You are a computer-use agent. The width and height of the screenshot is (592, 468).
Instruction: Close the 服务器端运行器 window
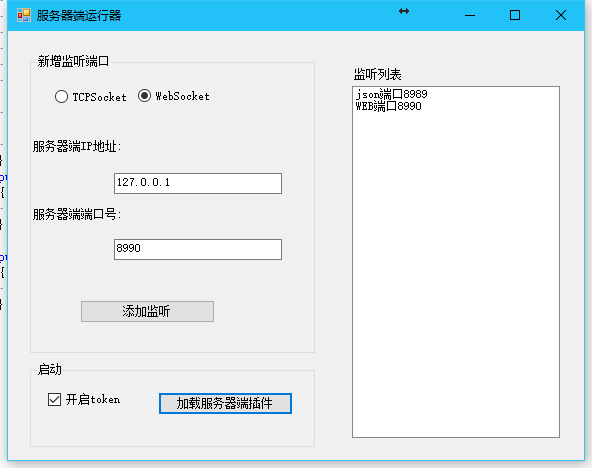(x=561, y=15)
